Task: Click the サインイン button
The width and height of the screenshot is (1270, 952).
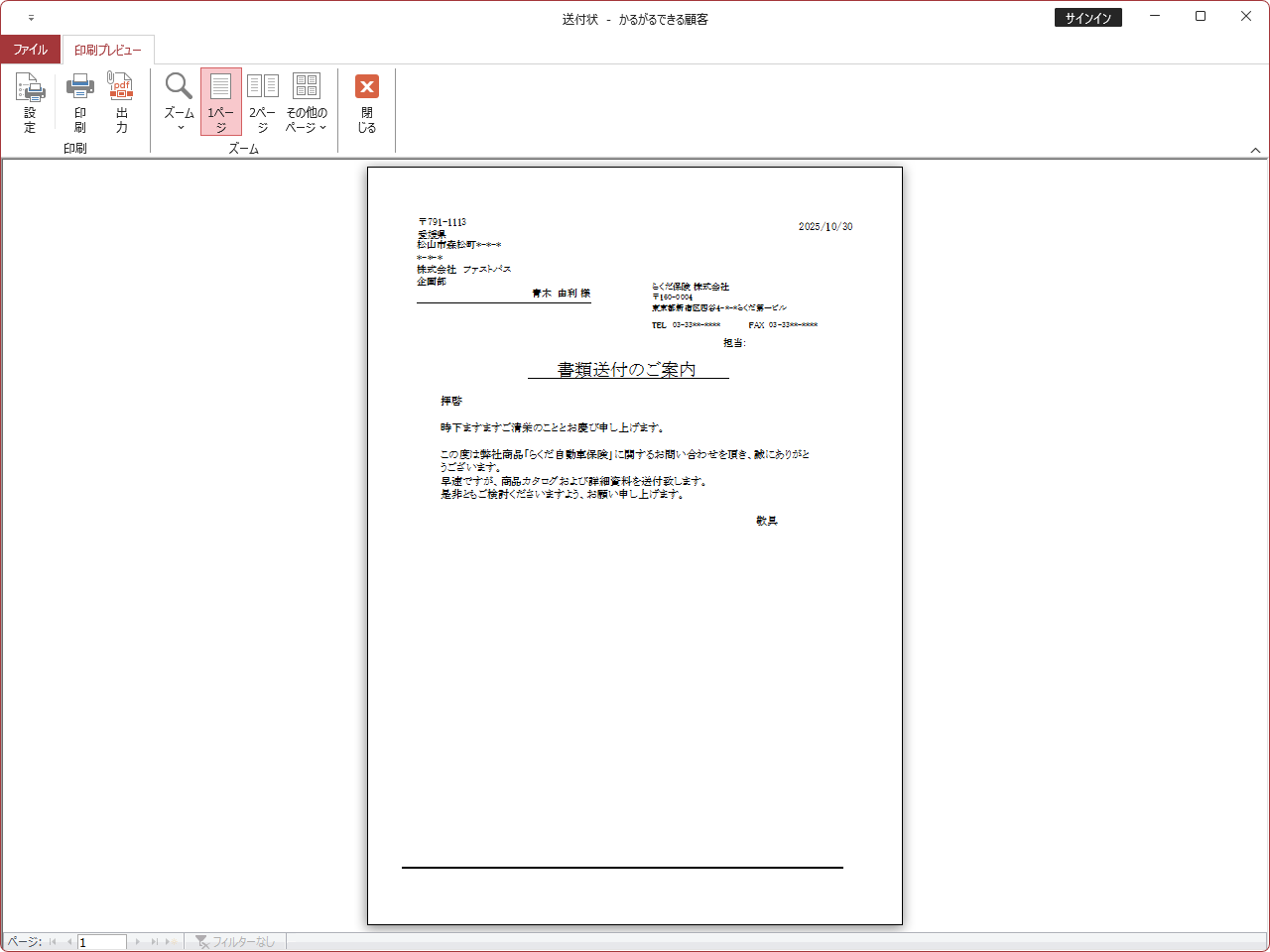Action: click(x=1087, y=18)
